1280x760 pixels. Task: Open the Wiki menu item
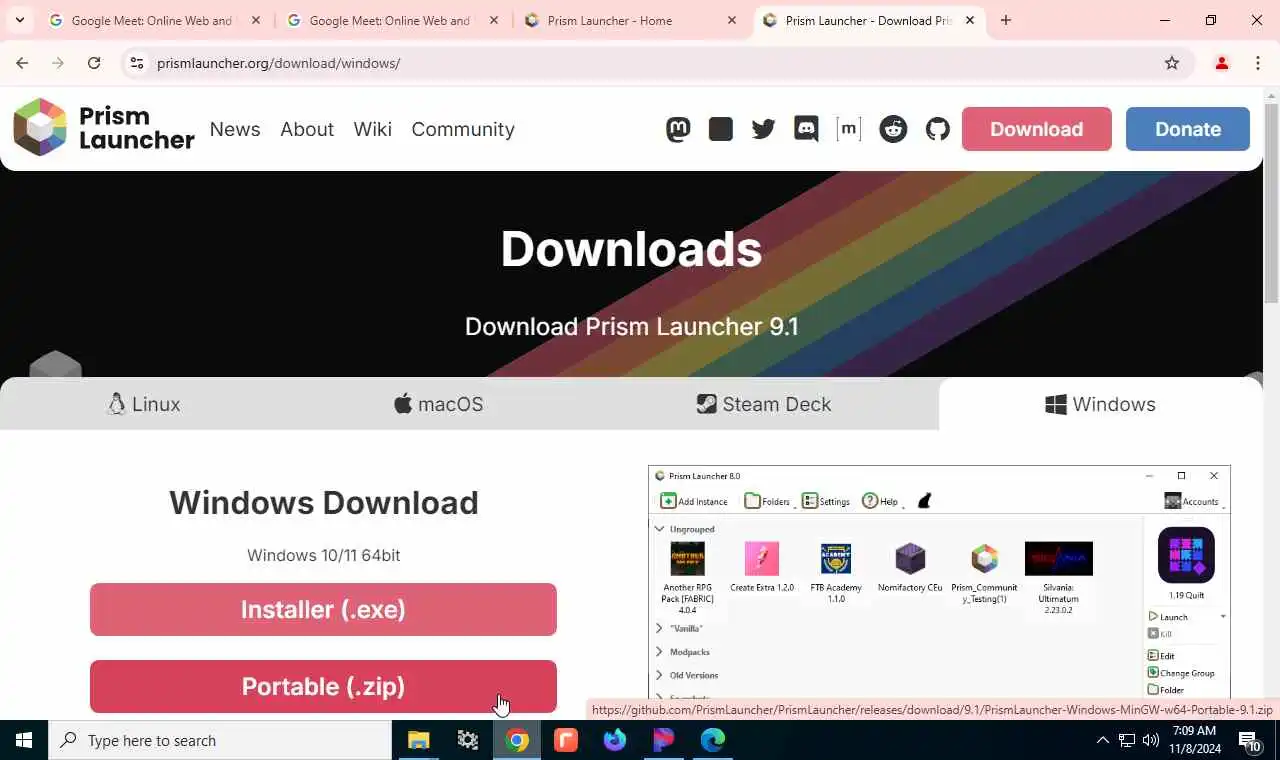coord(372,129)
